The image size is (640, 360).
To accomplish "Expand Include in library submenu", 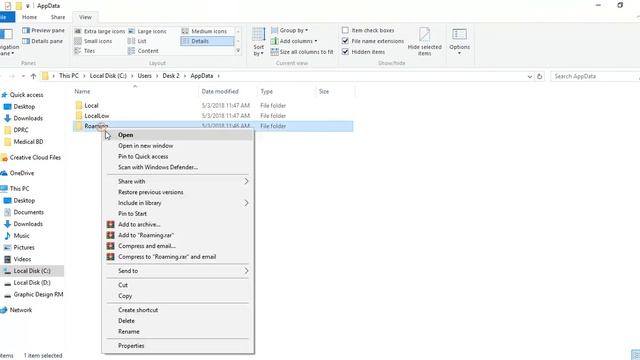I will coord(178,203).
